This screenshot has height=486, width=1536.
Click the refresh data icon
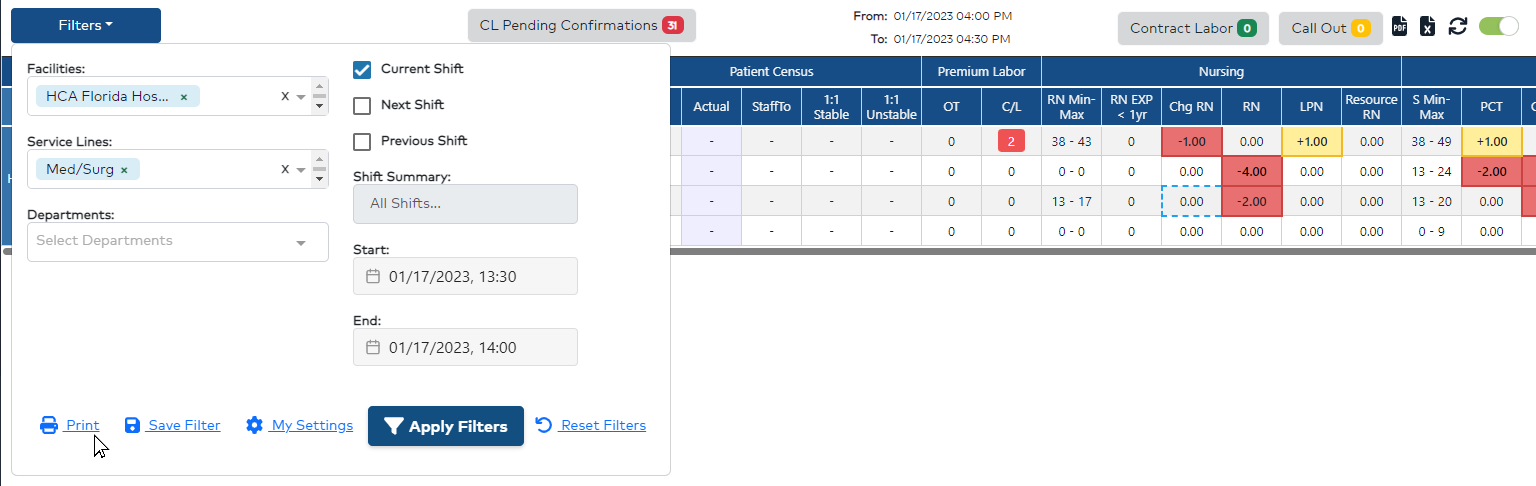(1458, 27)
